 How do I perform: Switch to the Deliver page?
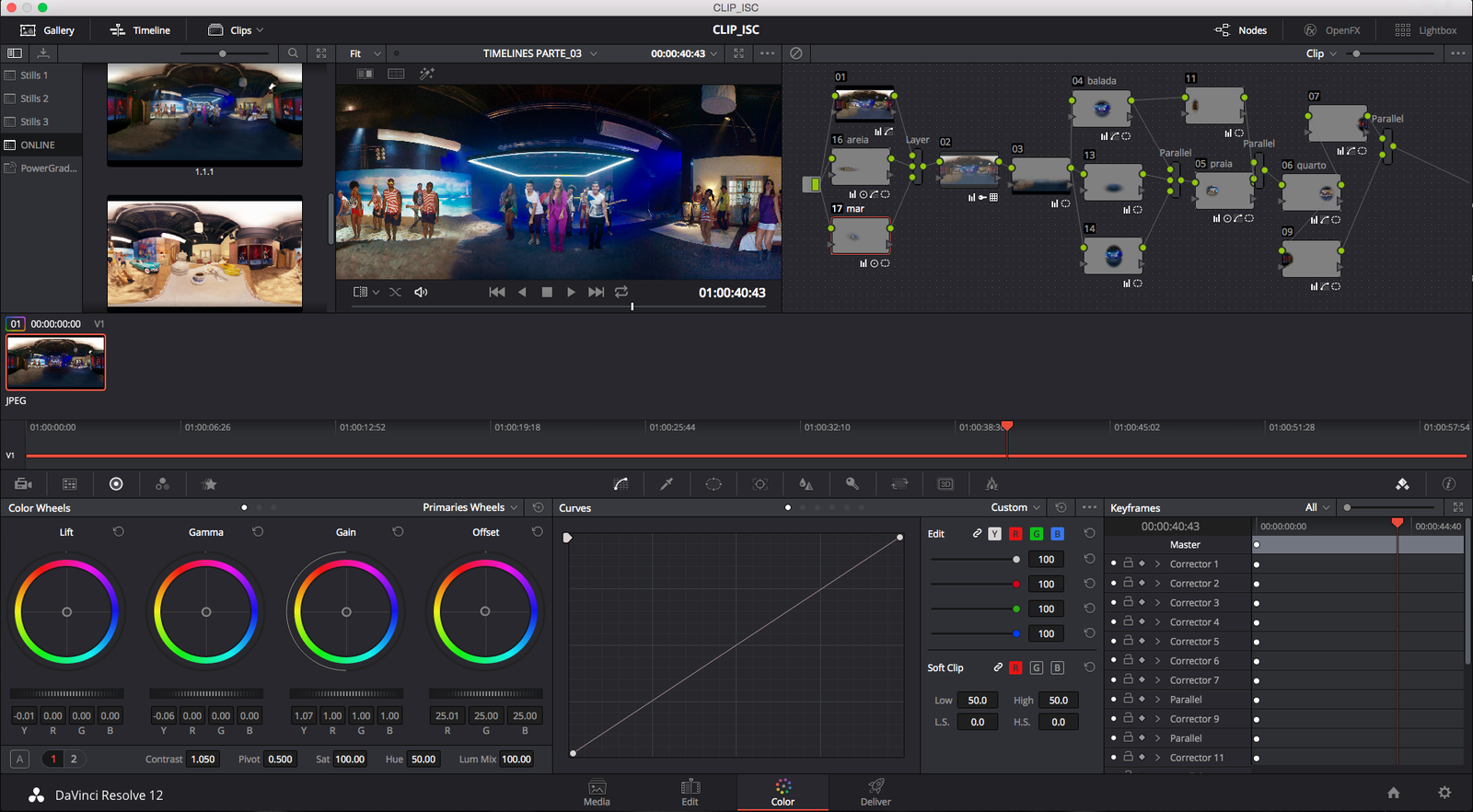click(875, 792)
